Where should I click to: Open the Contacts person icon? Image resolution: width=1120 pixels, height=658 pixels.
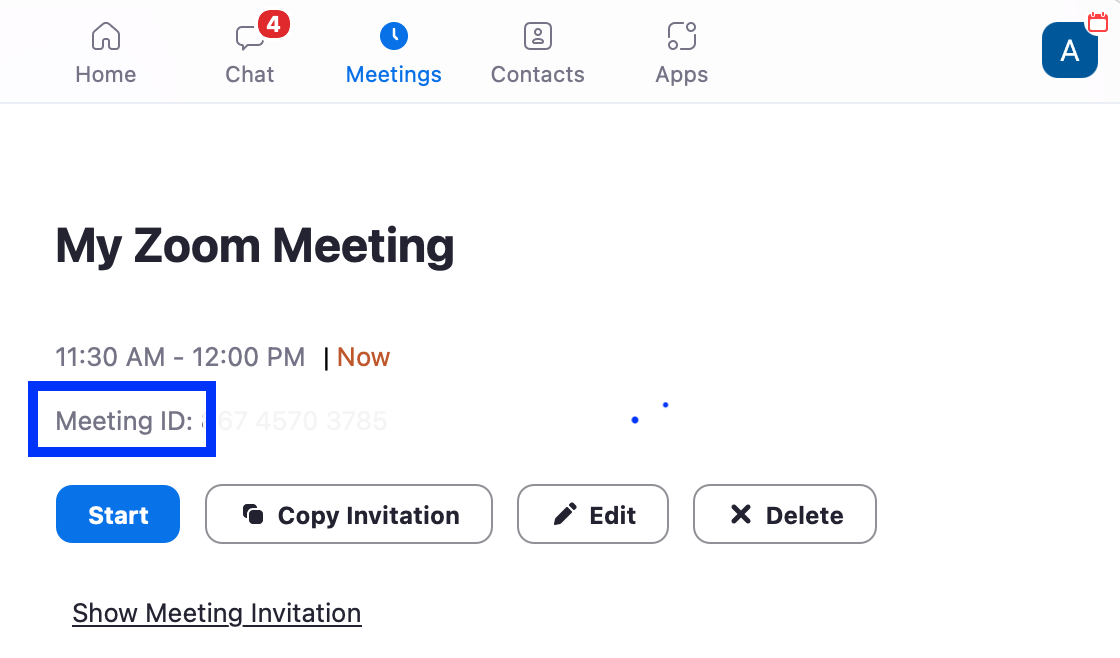click(x=538, y=36)
